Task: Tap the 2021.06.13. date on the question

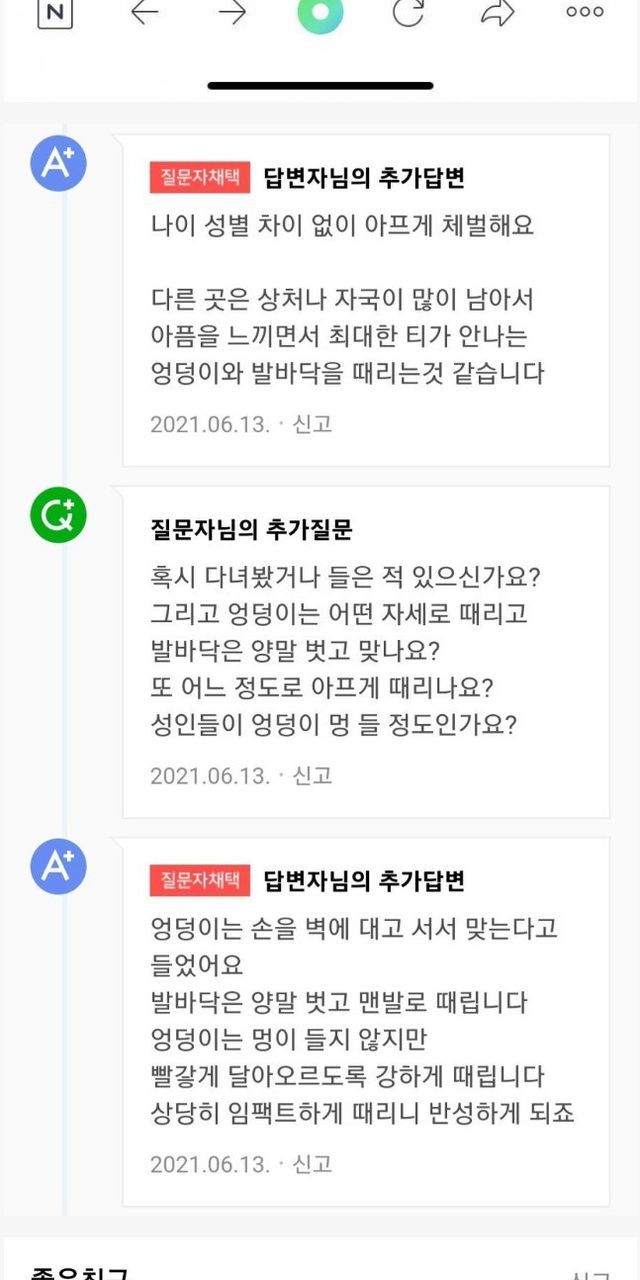Action: [210, 776]
